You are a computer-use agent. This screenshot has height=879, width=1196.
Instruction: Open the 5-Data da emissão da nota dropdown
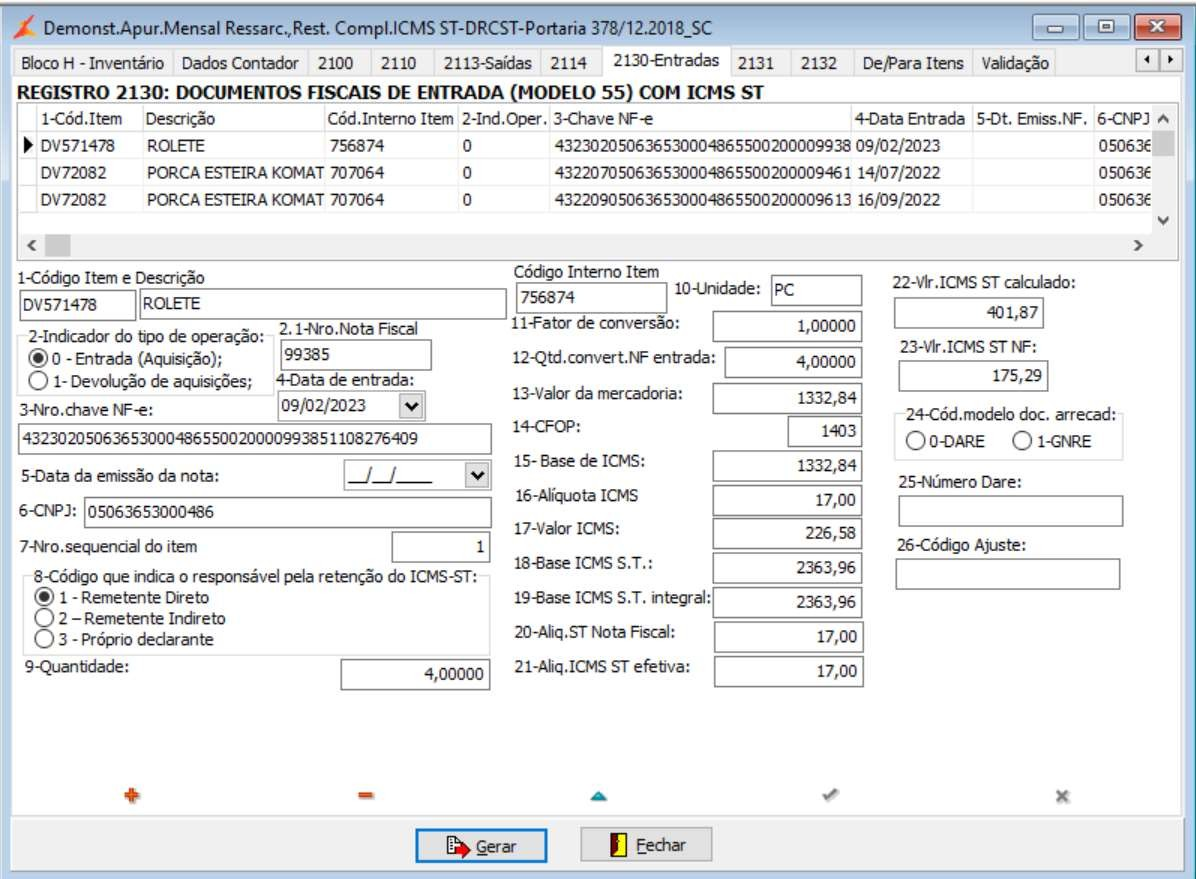pos(477,475)
